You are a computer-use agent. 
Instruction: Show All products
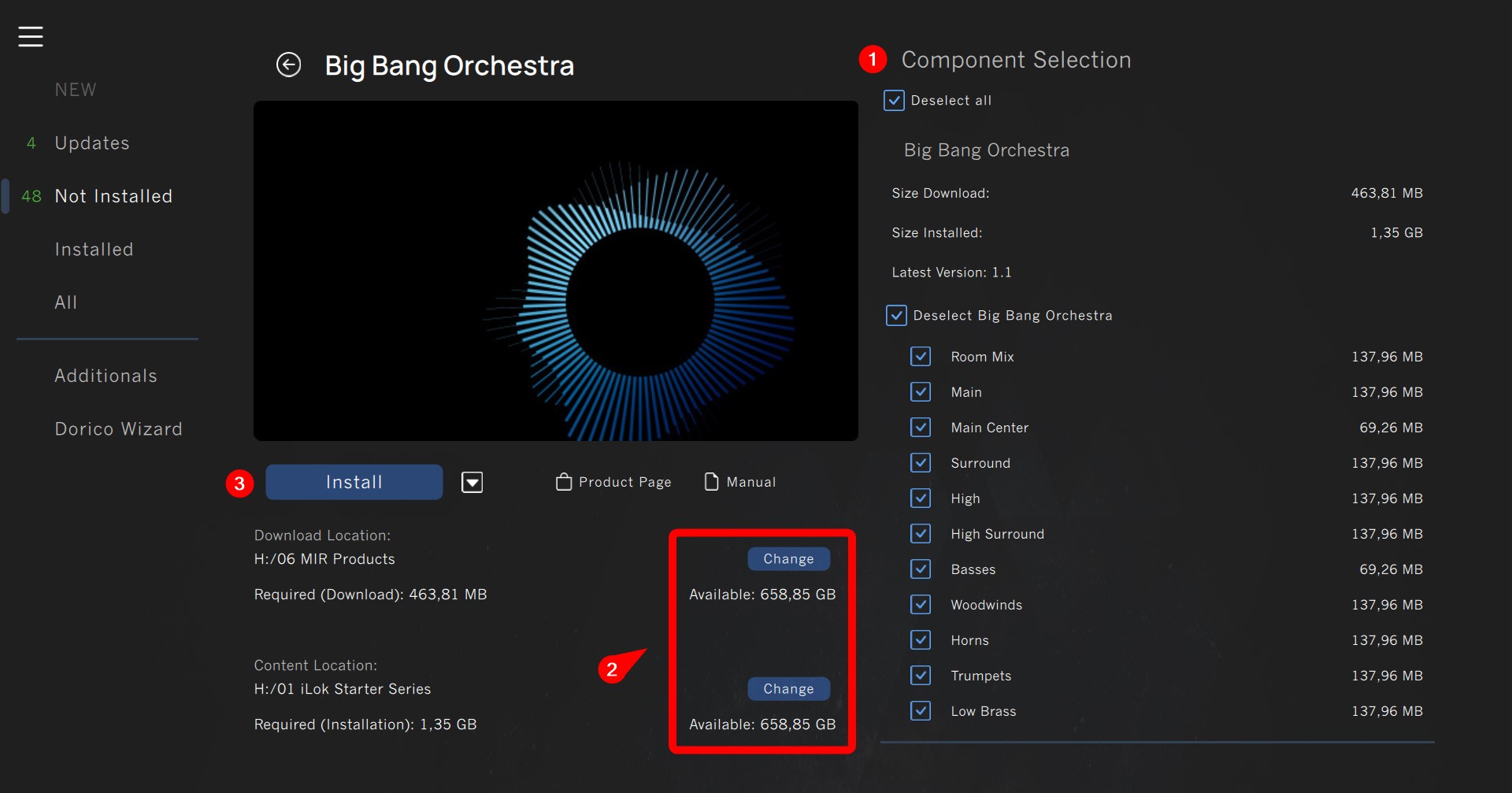pyautogui.click(x=66, y=302)
